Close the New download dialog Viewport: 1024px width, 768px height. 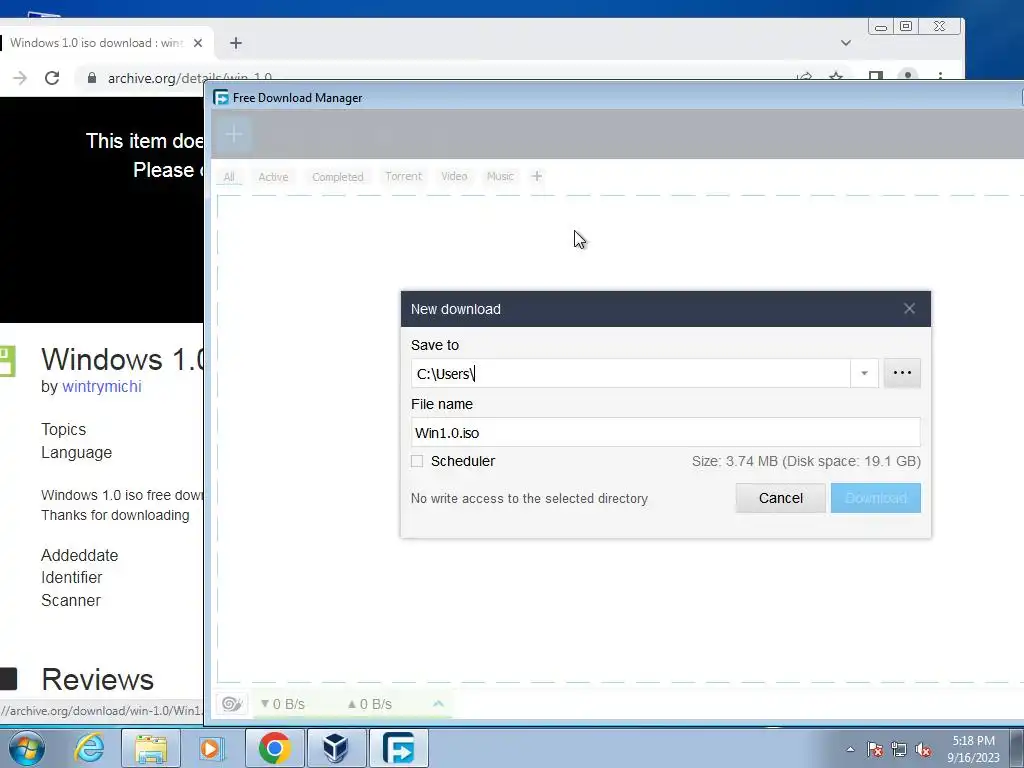pos(909,309)
